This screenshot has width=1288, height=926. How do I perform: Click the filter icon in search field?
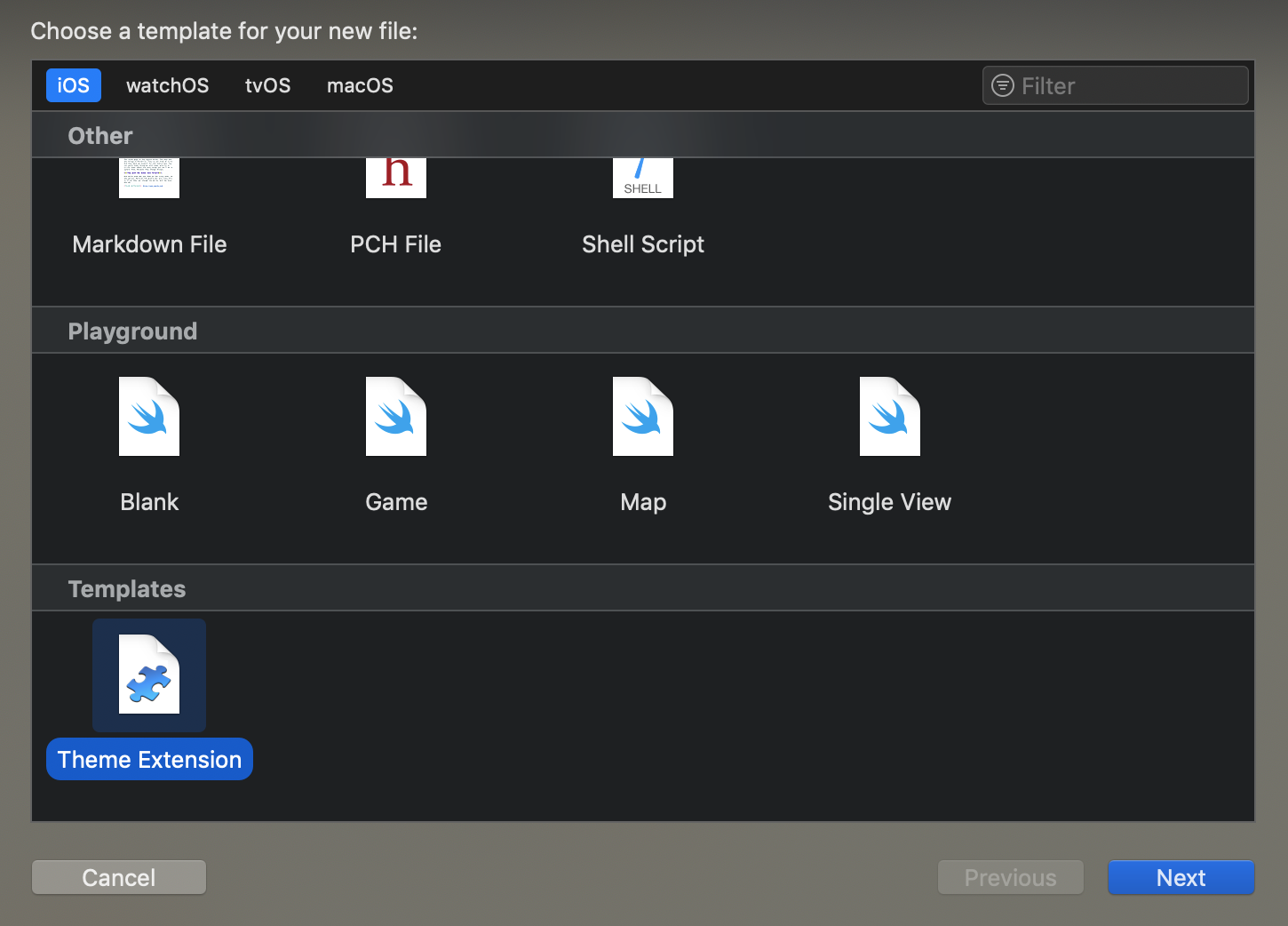[1003, 85]
